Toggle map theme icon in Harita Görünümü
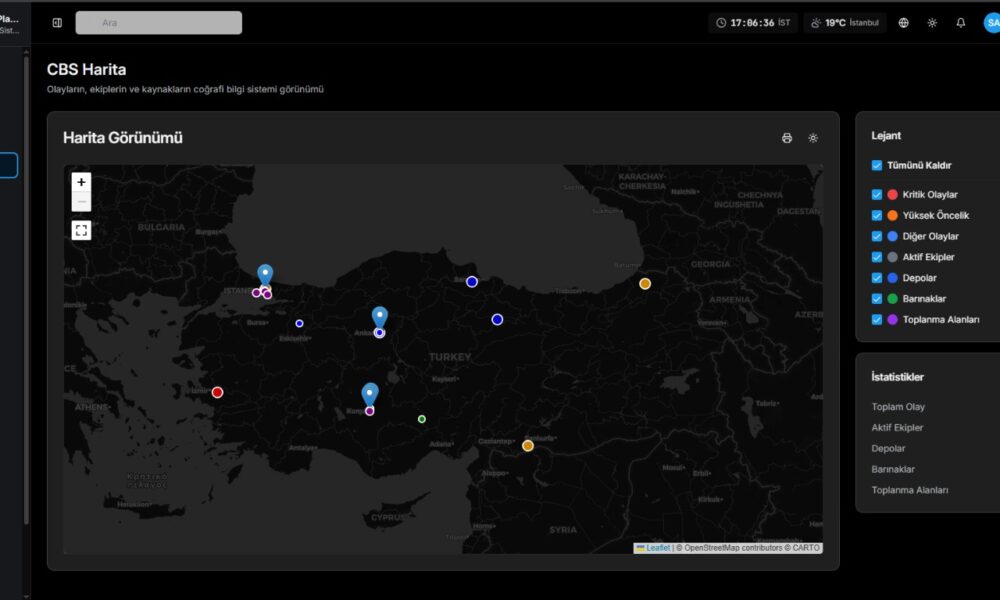Viewport: 1000px width, 600px height. (813, 138)
